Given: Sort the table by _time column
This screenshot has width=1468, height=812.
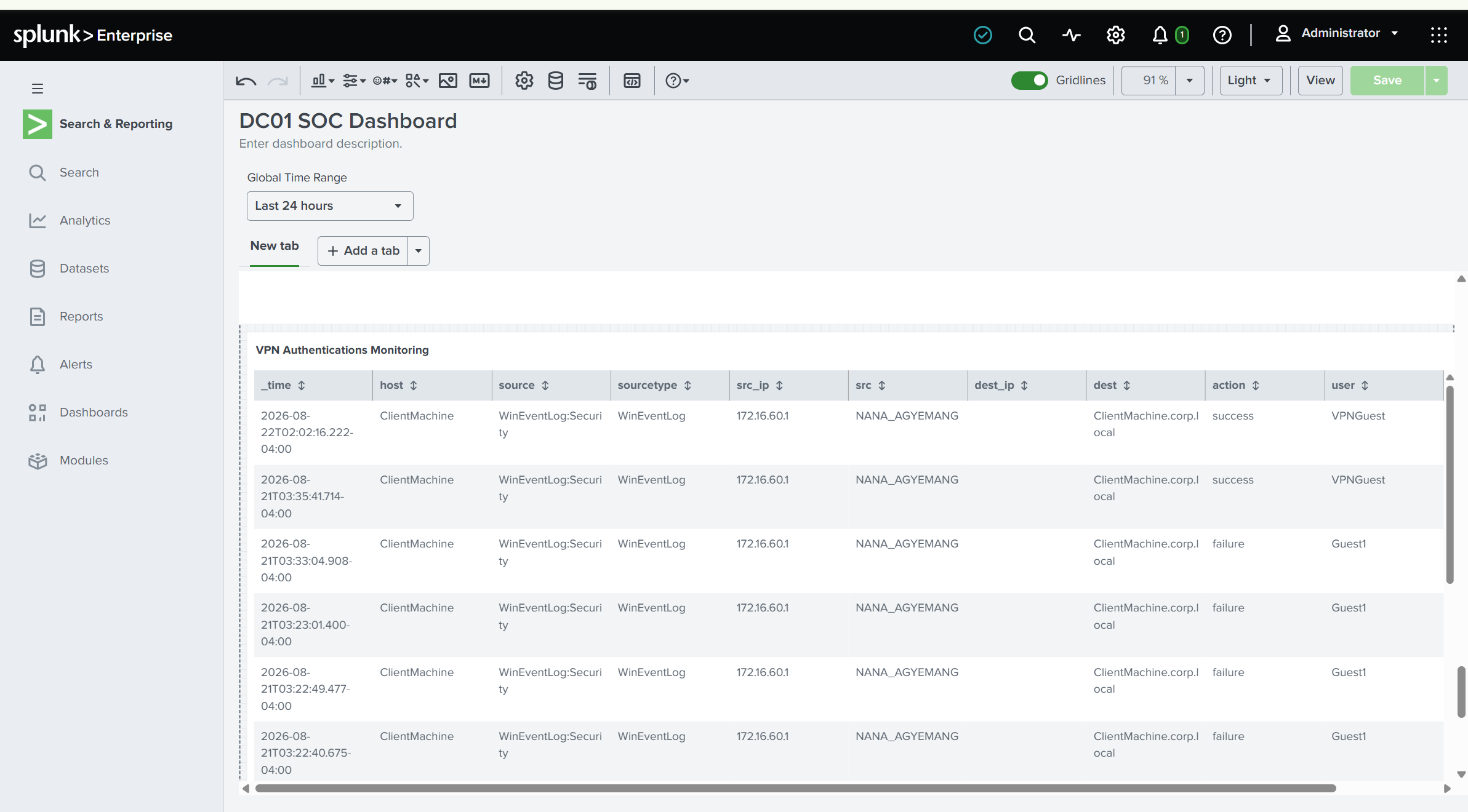Looking at the screenshot, I should (301, 385).
